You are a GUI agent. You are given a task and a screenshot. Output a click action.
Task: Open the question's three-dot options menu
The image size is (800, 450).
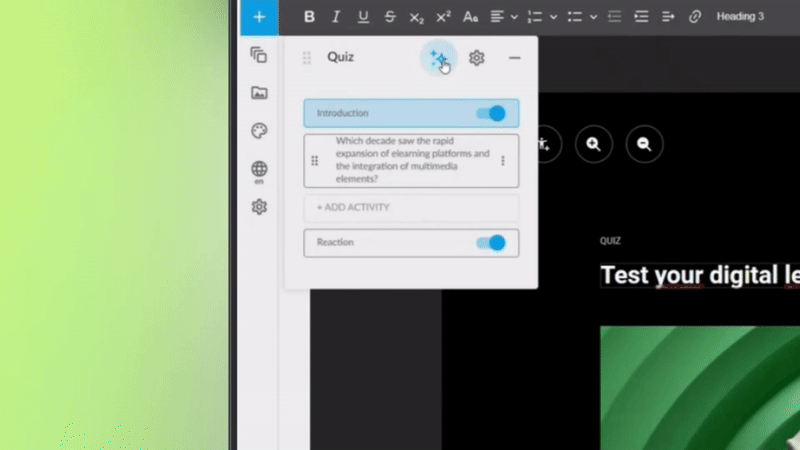coord(503,161)
